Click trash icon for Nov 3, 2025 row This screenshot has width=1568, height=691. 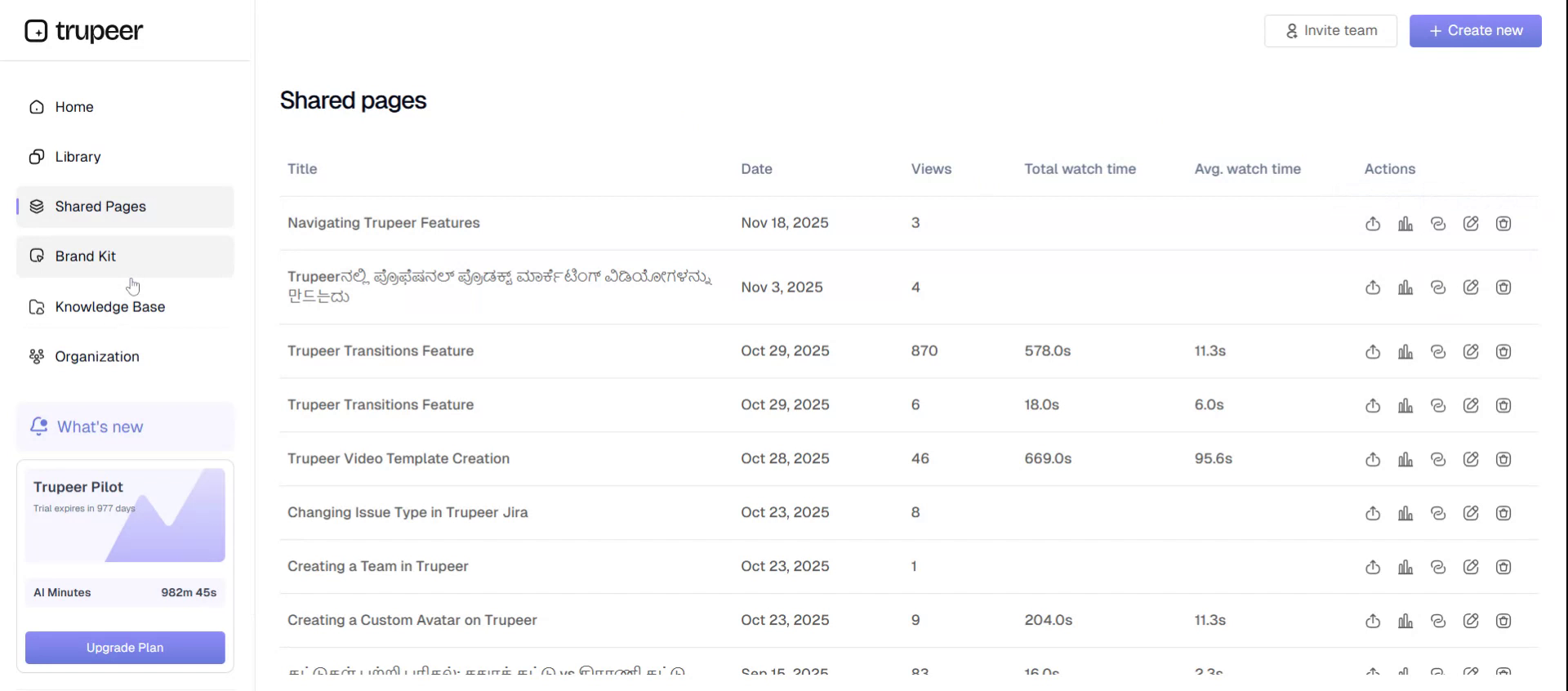(1503, 288)
